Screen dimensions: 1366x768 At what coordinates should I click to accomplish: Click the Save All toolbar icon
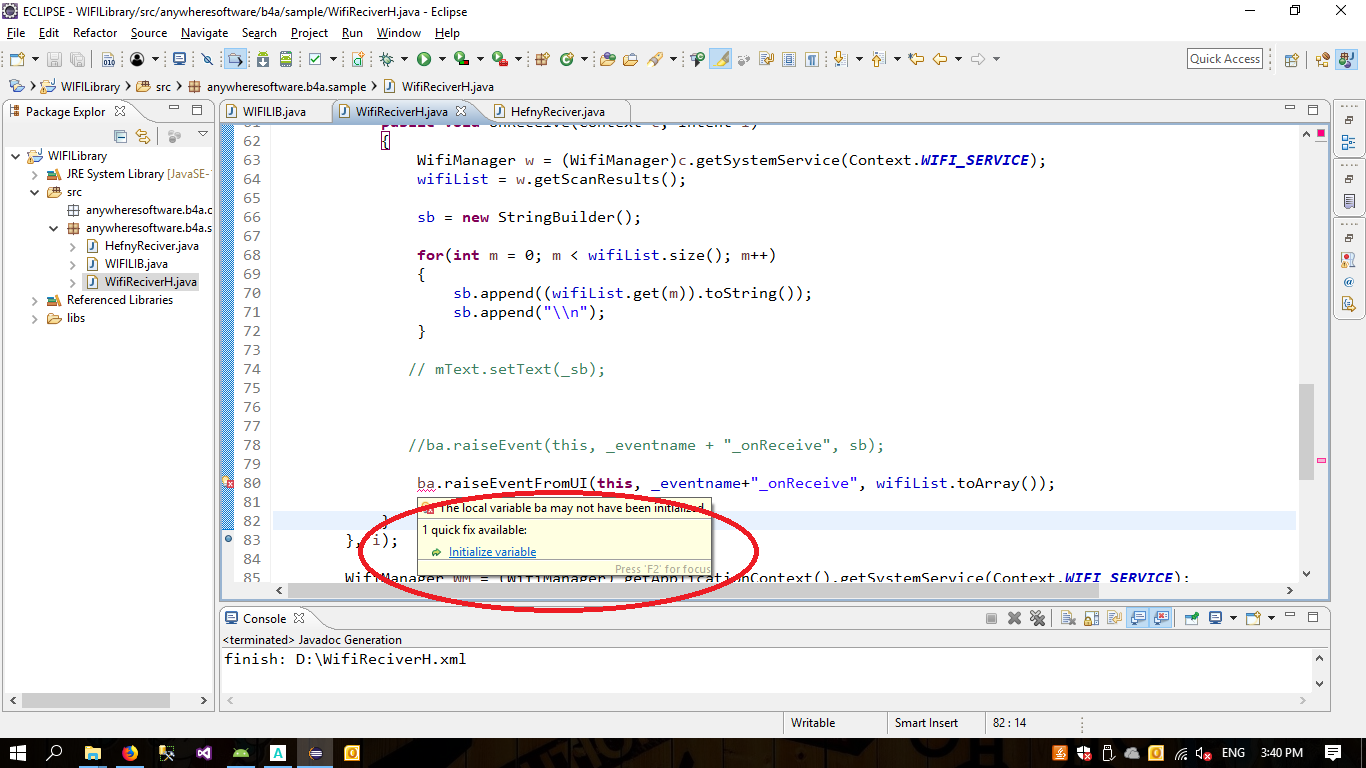(x=77, y=59)
